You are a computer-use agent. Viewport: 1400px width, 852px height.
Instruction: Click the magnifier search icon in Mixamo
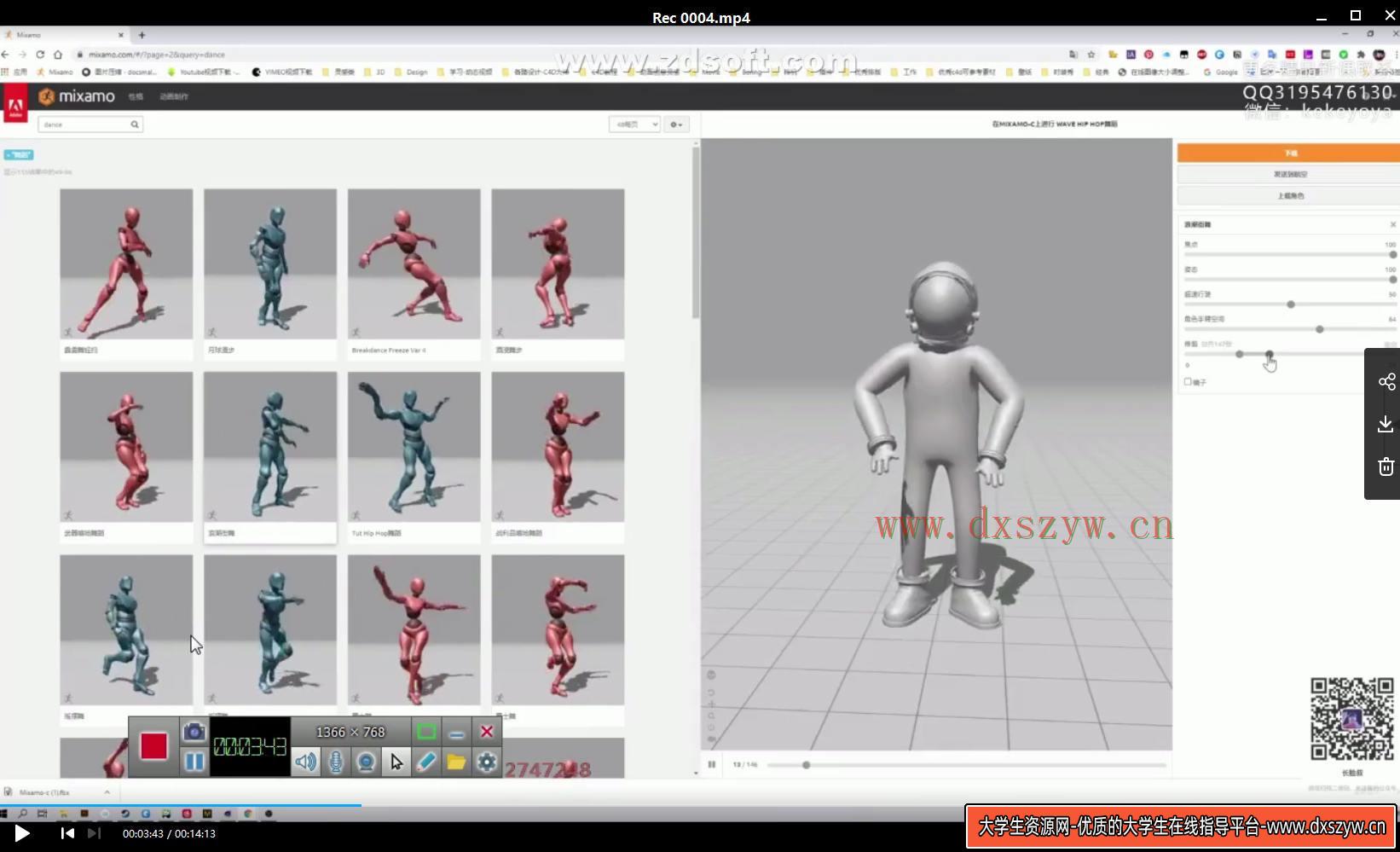135,125
